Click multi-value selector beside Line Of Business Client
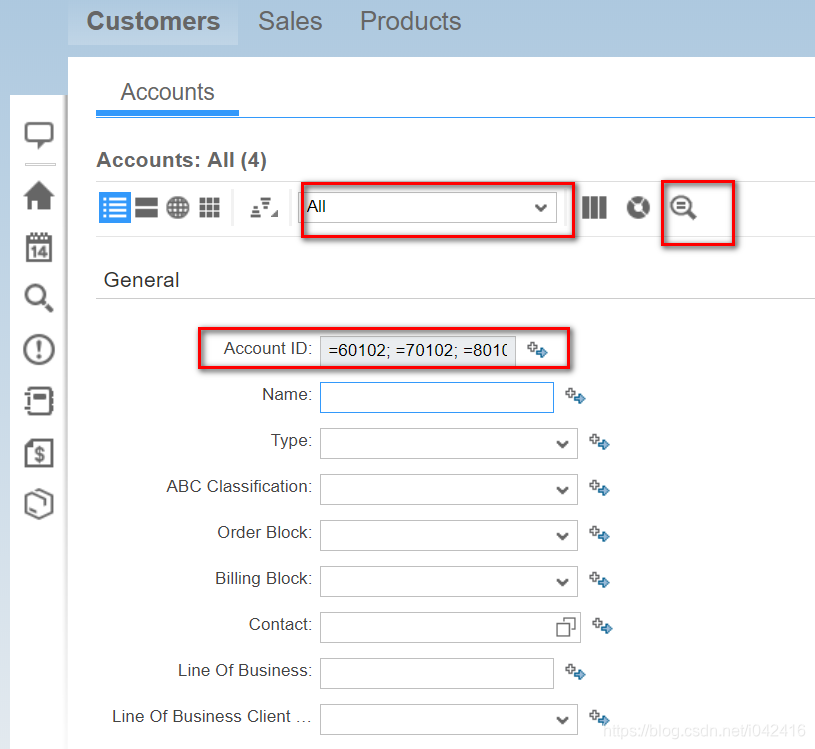The height and width of the screenshot is (749, 815). point(599,718)
